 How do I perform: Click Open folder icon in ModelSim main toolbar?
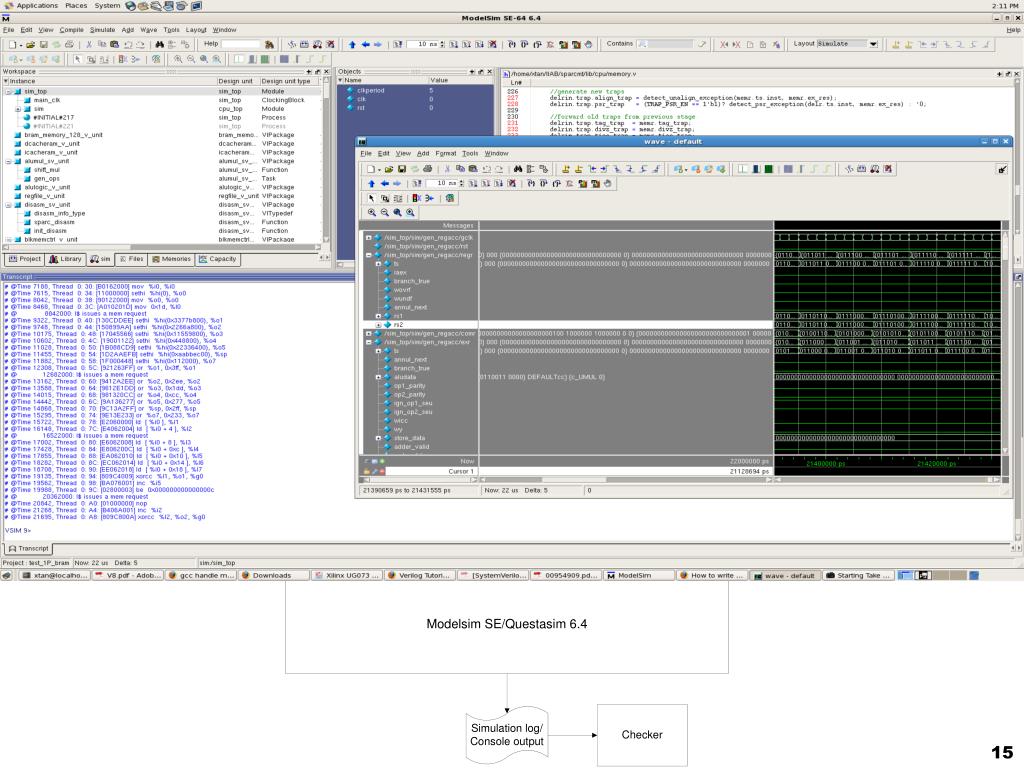point(30,44)
